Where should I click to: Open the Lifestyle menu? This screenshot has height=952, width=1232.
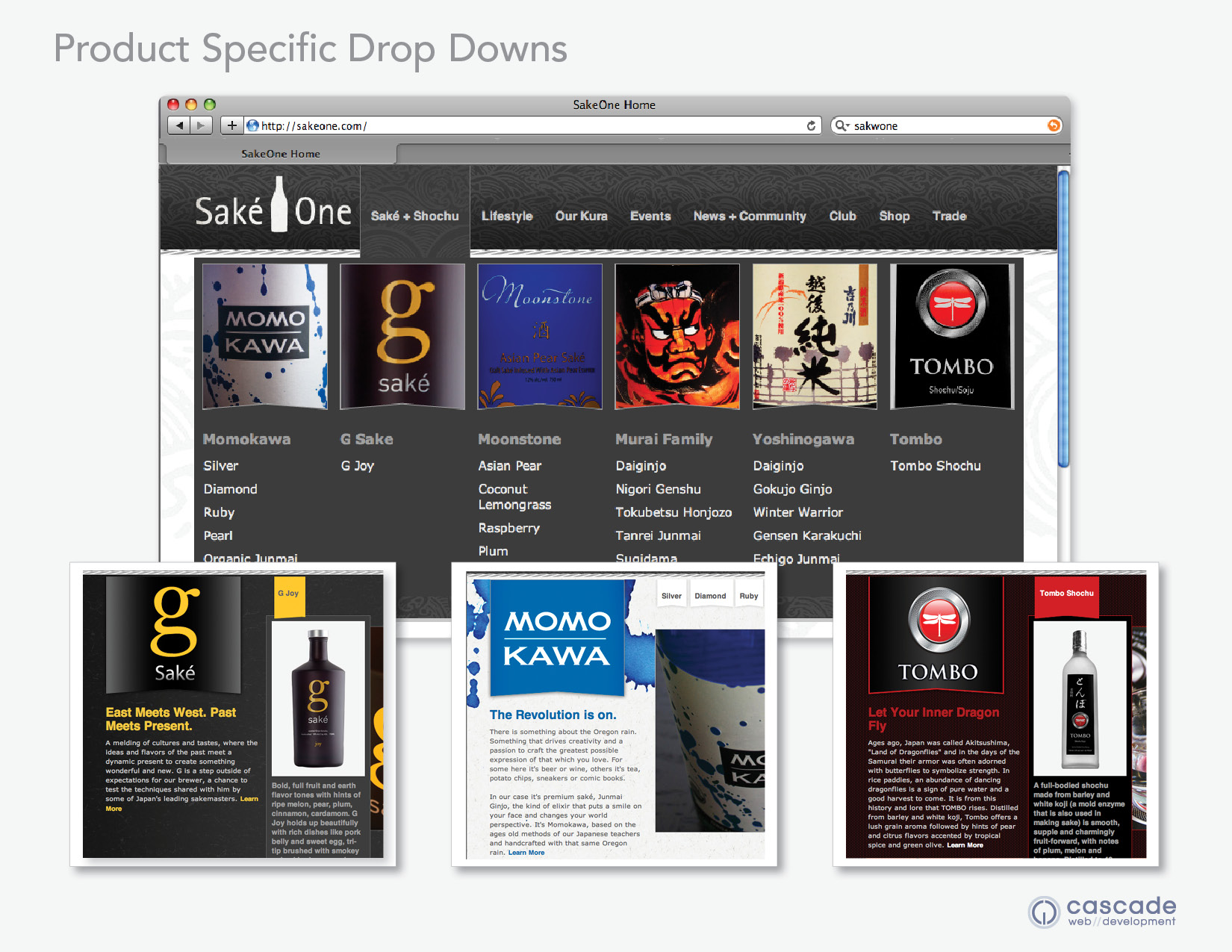(x=507, y=216)
